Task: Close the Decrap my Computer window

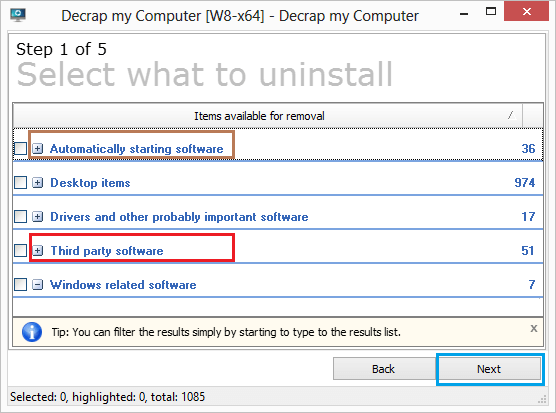Action: pos(527,11)
